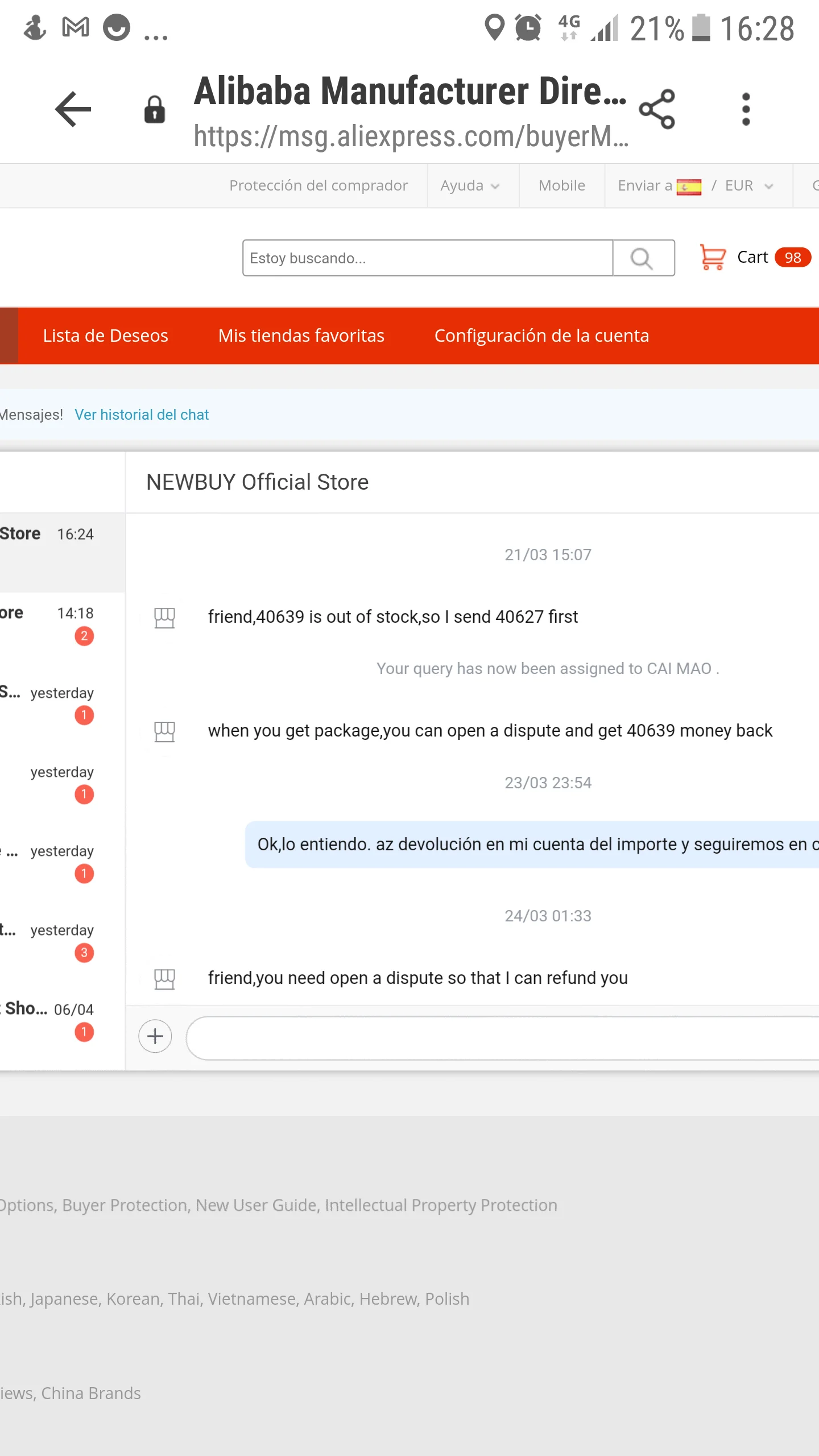Click the Thai language footer link
The width and height of the screenshot is (819, 1456).
click(x=184, y=1299)
